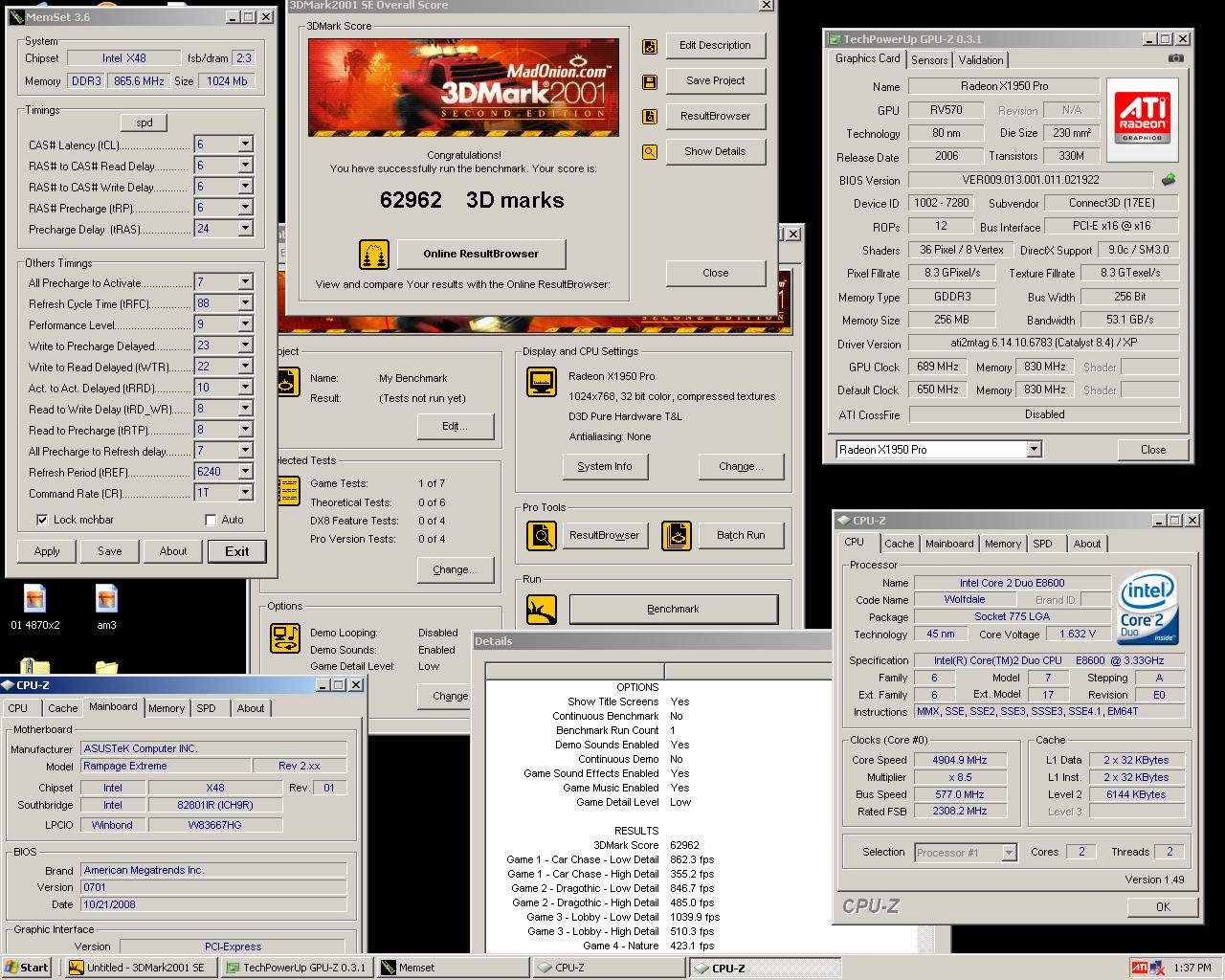Click the Options section icon
Screen dimensions: 1225x980
tap(285, 637)
